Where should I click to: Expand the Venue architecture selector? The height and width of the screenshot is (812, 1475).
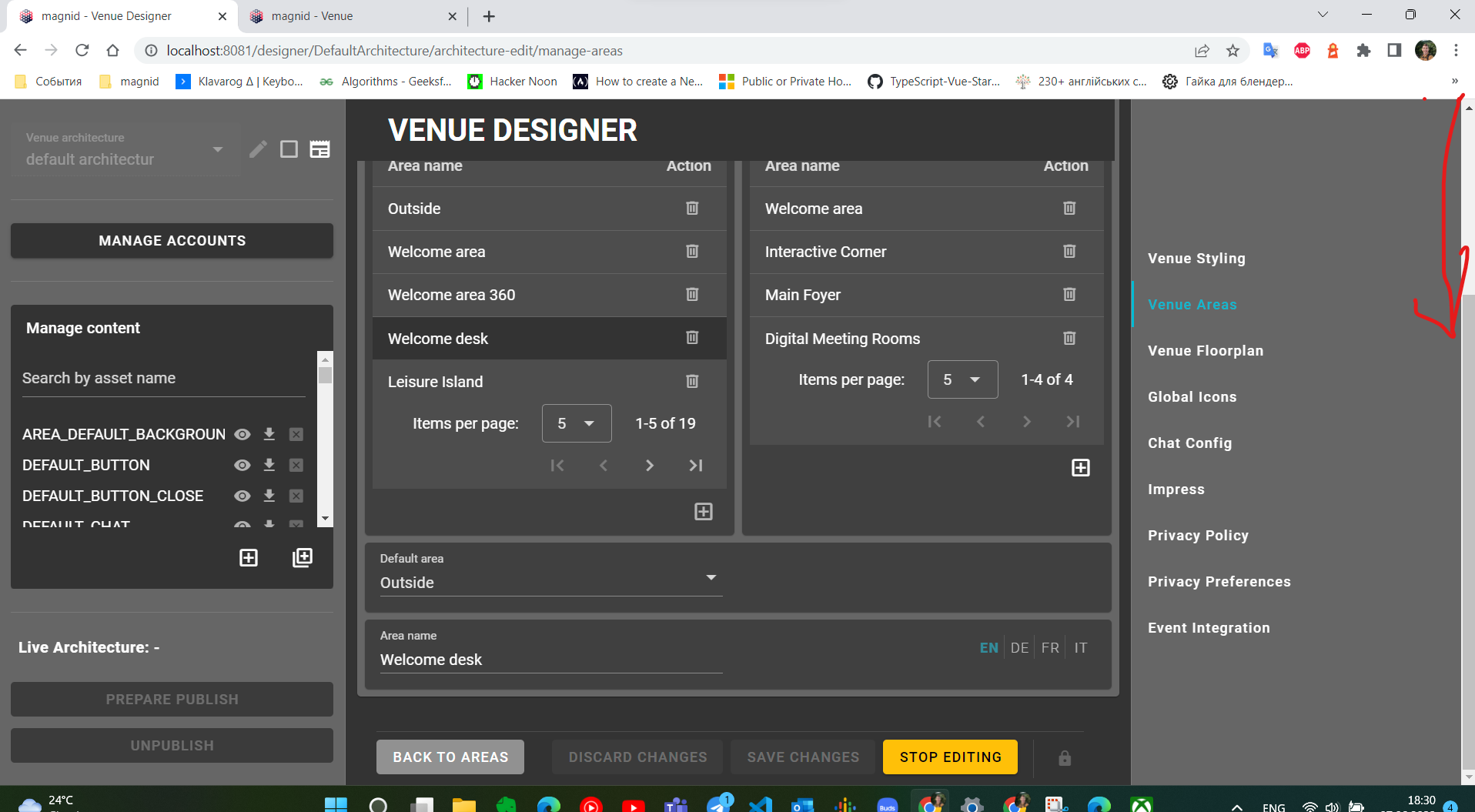(x=218, y=149)
